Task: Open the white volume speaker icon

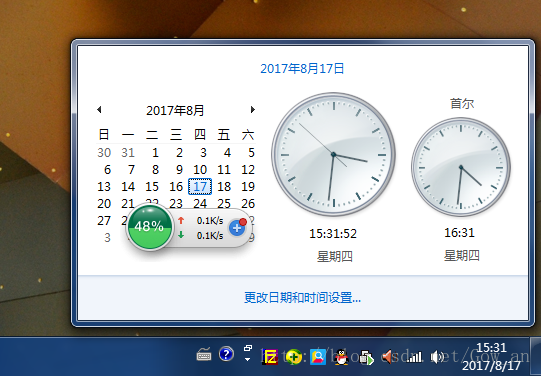Action: tap(437, 357)
